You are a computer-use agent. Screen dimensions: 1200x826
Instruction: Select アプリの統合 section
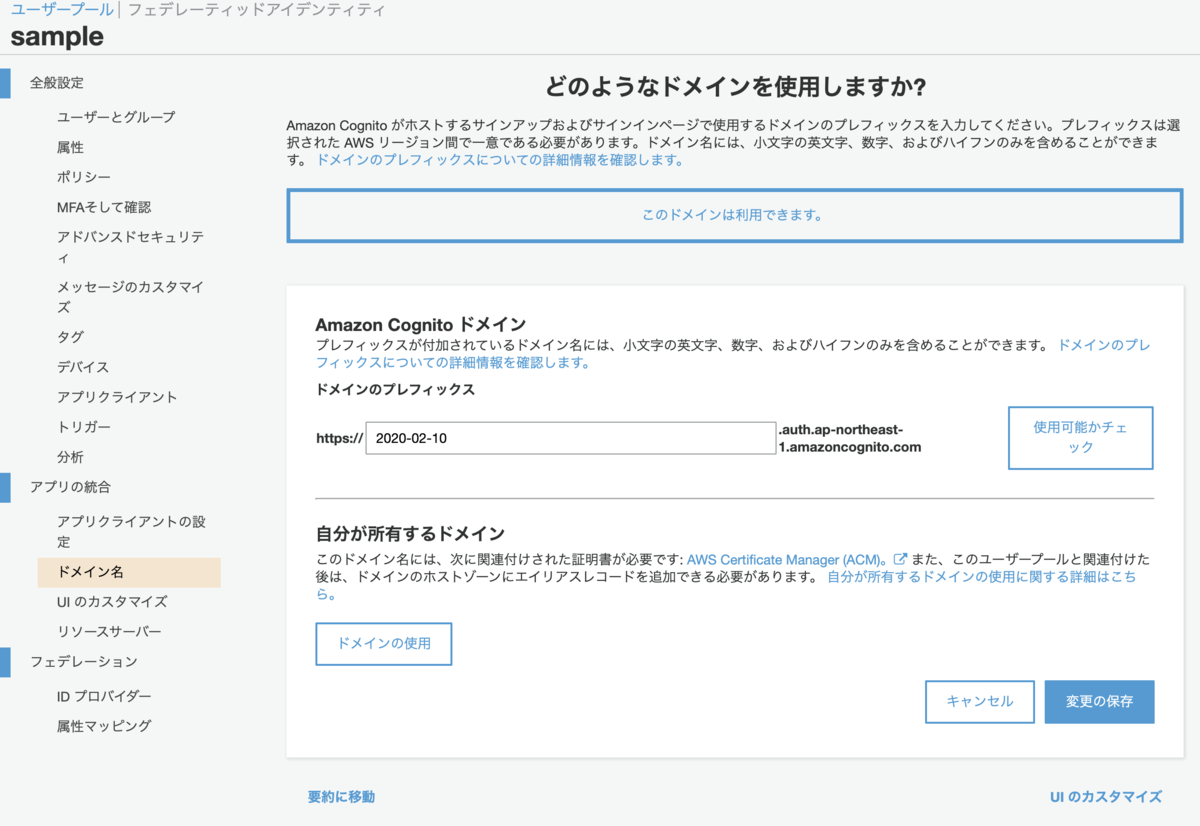[70, 487]
